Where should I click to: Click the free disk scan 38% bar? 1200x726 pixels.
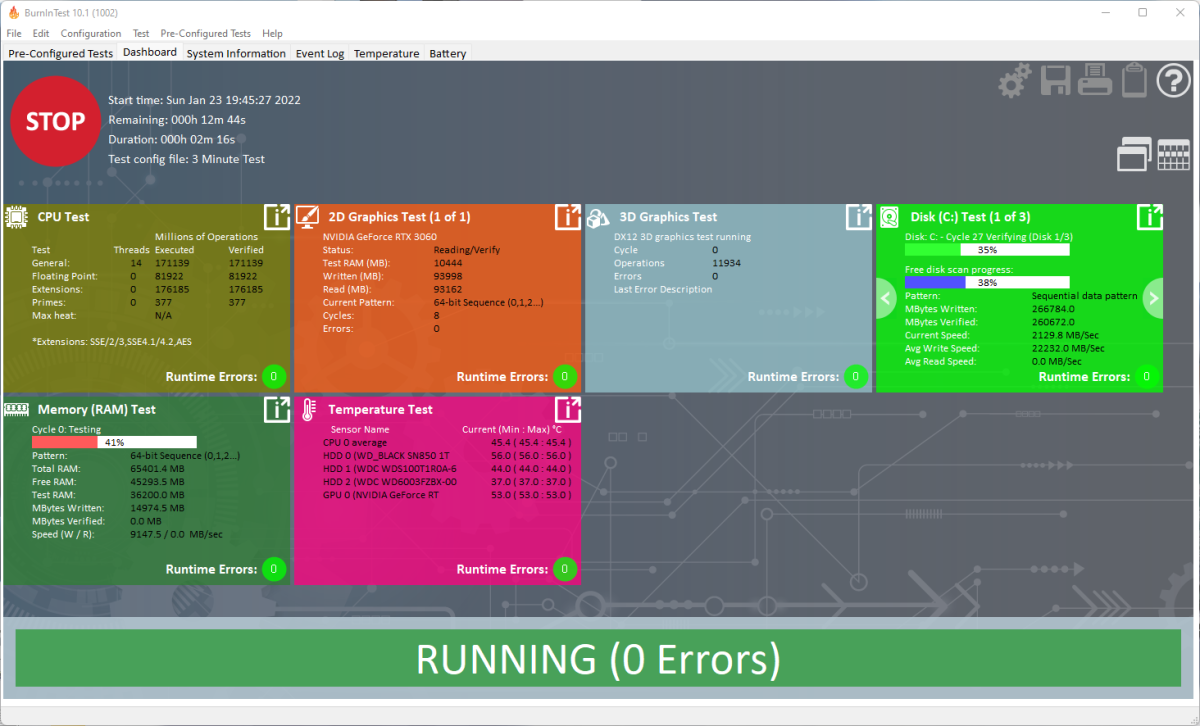click(987, 283)
